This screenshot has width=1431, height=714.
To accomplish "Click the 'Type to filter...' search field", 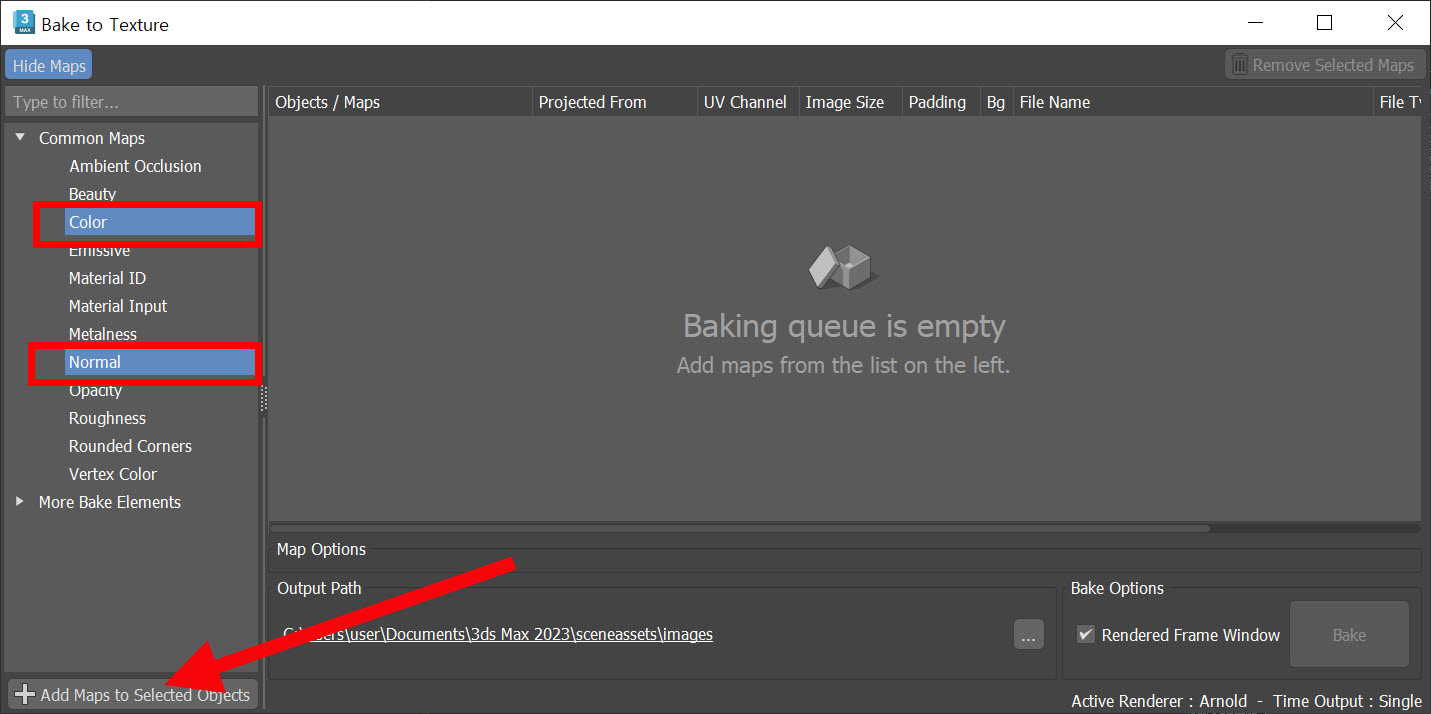I will pyautogui.click(x=132, y=102).
